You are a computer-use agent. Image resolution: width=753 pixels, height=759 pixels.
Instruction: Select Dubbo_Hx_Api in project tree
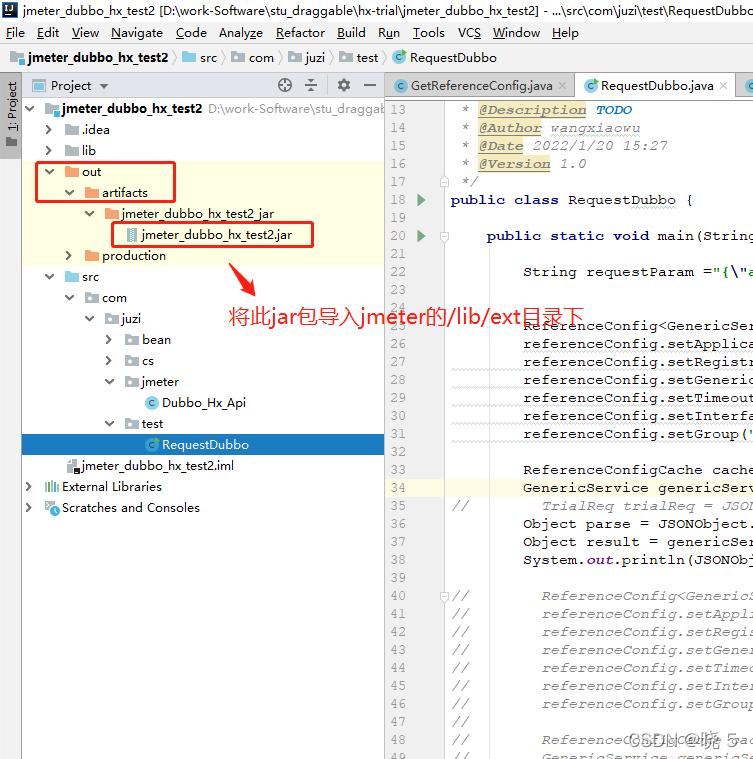click(x=204, y=403)
